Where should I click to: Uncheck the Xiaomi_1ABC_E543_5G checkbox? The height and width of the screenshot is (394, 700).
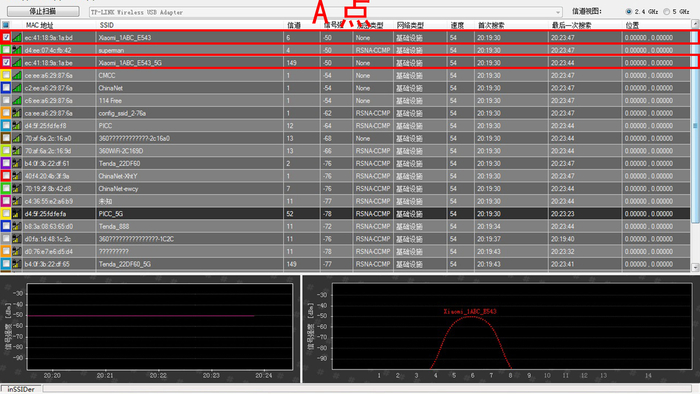click(6, 62)
